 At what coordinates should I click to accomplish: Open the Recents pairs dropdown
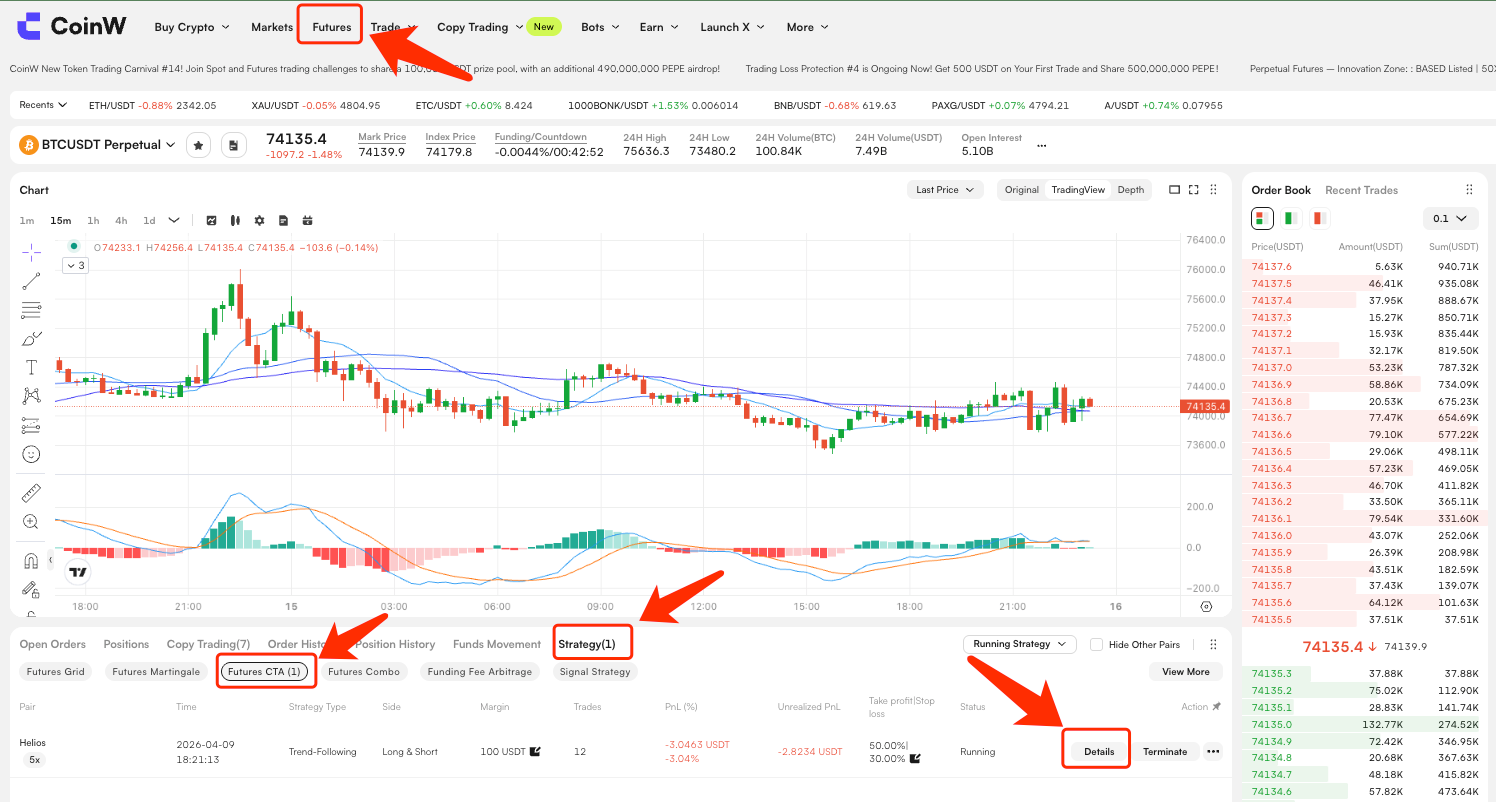43,105
